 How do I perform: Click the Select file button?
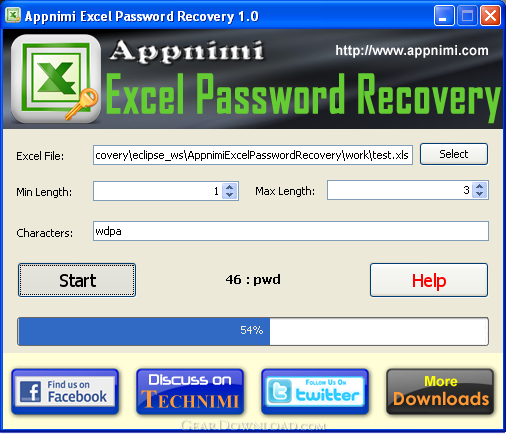click(454, 154)
